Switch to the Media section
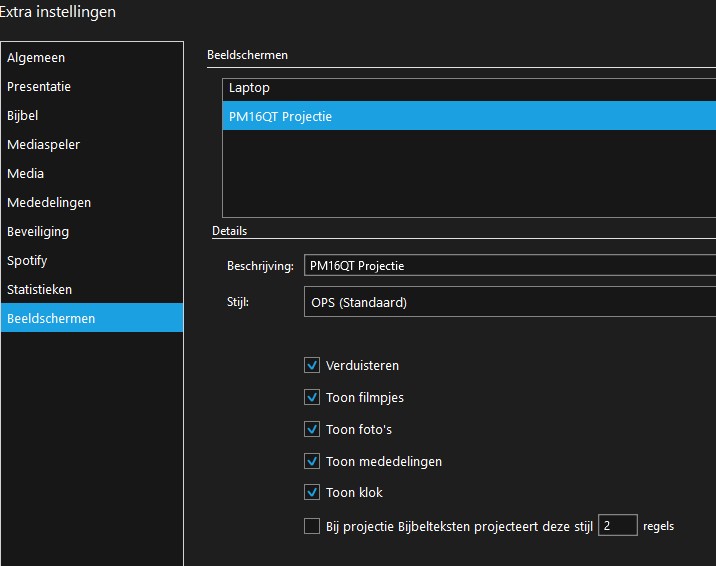716x566 pixels. click(x=25, y=174)
